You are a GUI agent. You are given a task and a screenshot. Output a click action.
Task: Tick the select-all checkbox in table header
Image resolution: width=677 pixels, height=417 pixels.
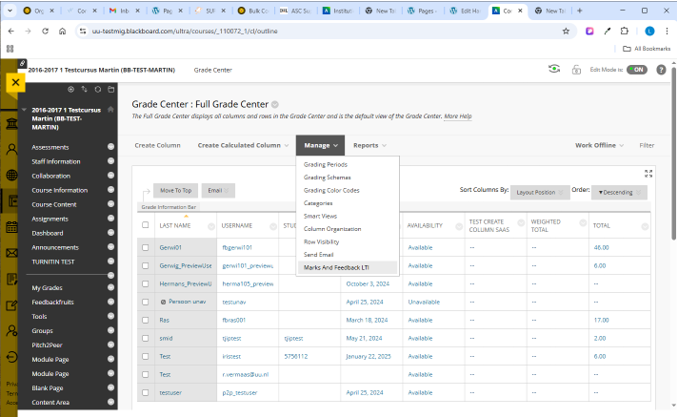(x=146, y=224)
